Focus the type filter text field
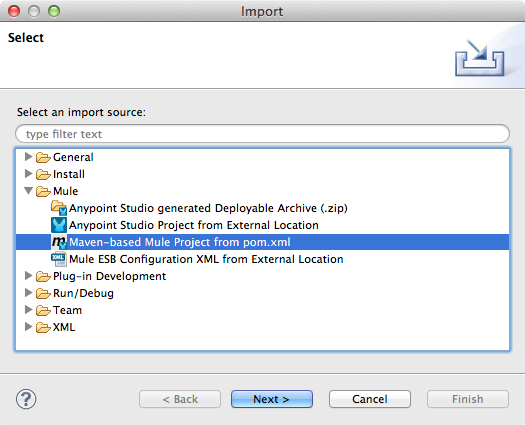This screenshot has height=425, width=525. [x=262, y=134]
